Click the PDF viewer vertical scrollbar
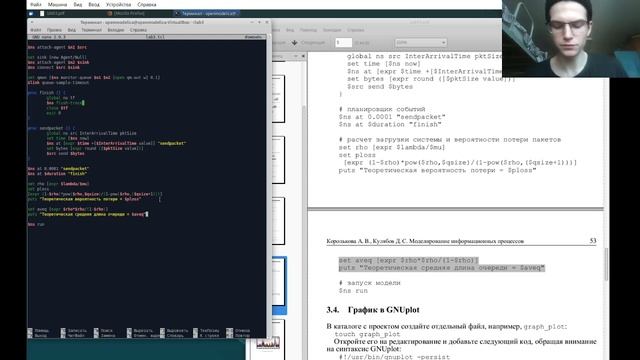640x360 pixels. tap(606, 264)
